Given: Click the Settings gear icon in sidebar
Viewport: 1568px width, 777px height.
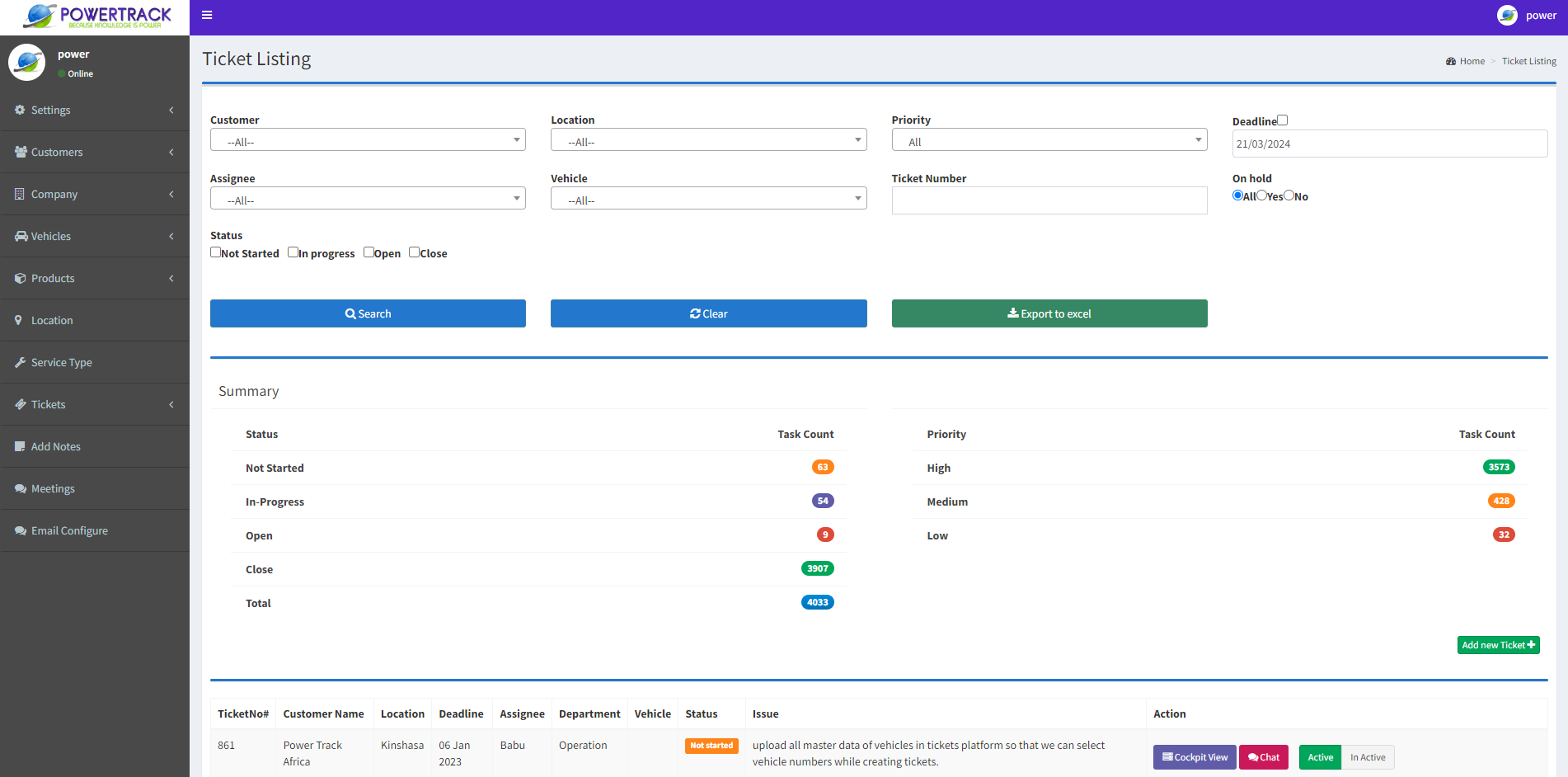Looking at the screenshot, I should coord(20,110).
